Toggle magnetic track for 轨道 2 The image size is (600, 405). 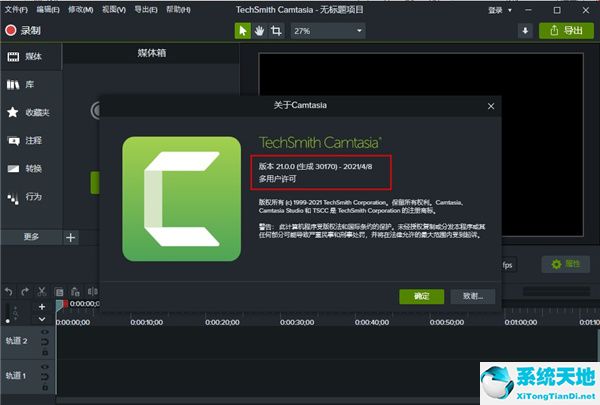(45, 342)
